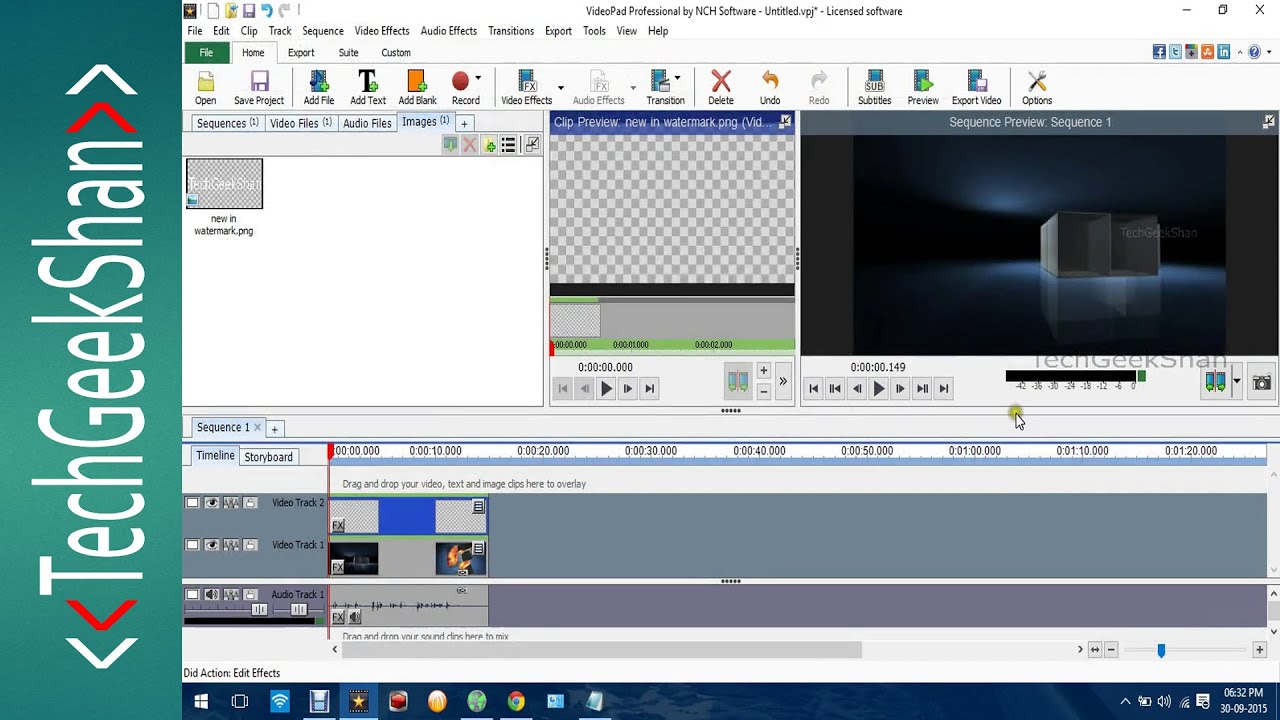This screenshot has width=1280, height=720.
Task: Click the timeline zoom slider handle
Action: pyautogui.click(x=1161, y=650)
